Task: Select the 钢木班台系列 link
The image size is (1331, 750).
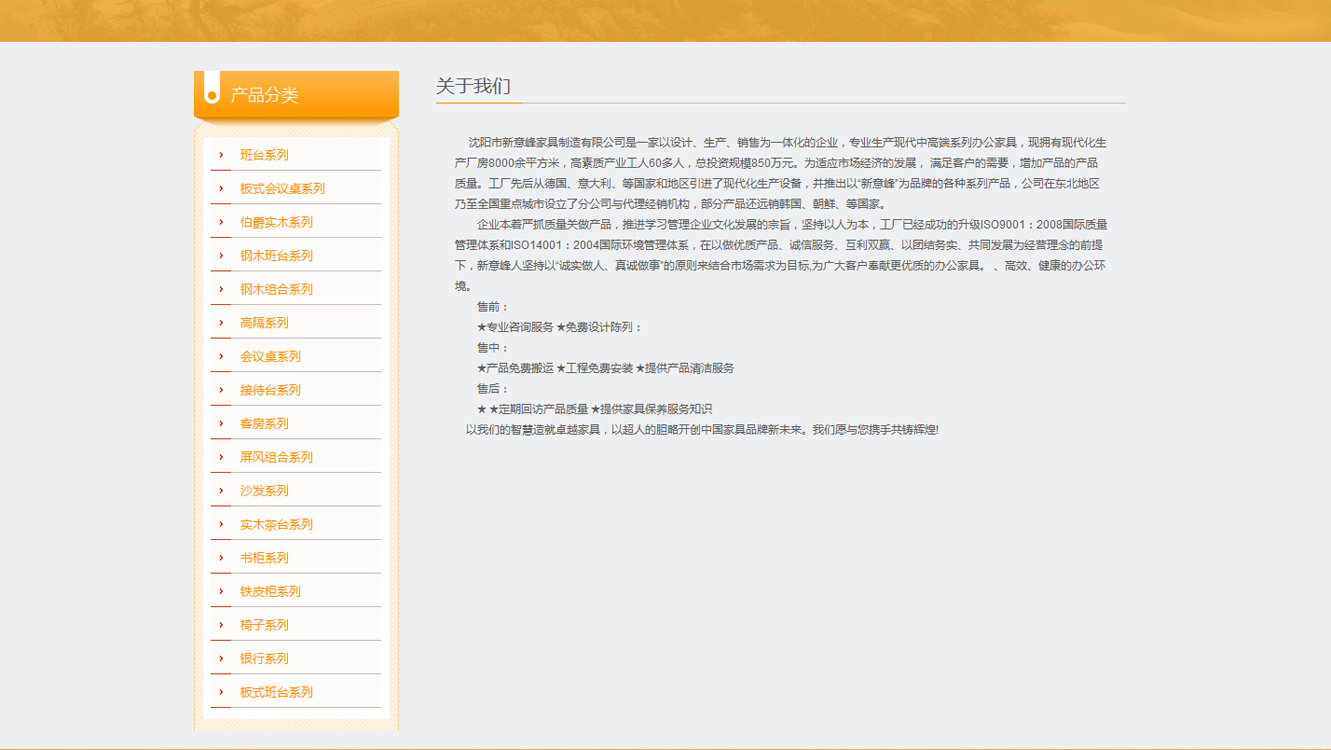Action: pos(276,256)
